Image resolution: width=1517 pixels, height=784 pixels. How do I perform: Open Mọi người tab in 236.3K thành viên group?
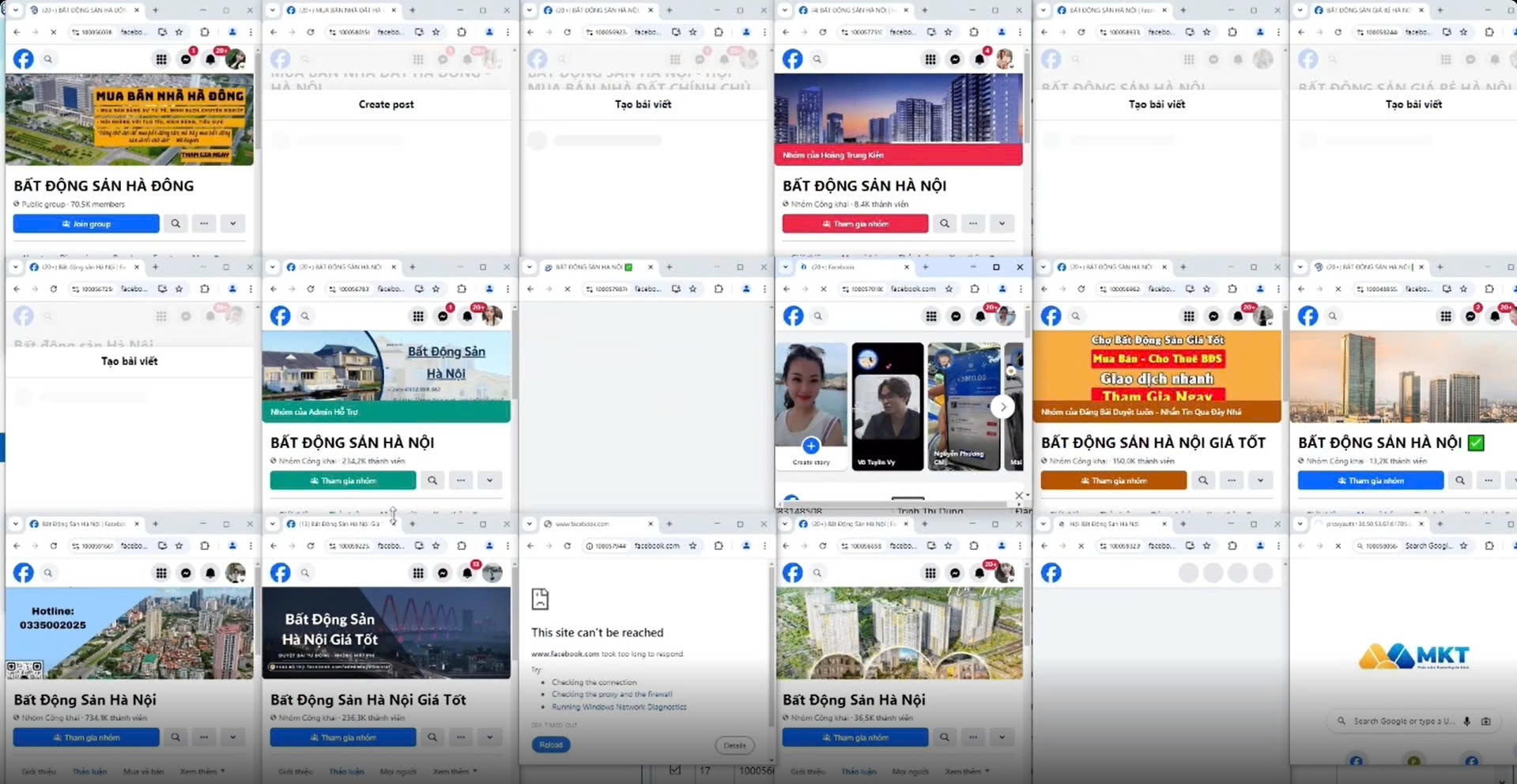click(x=398, y=771)
